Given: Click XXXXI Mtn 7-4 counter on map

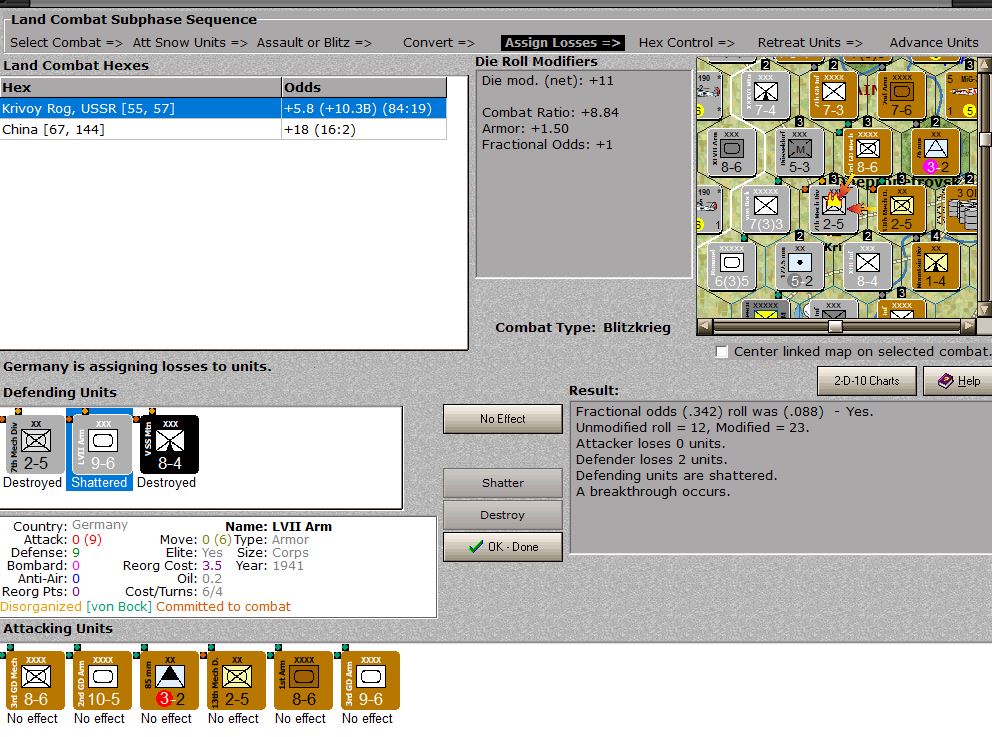Looking at the screenshot, I should point(765,96).
